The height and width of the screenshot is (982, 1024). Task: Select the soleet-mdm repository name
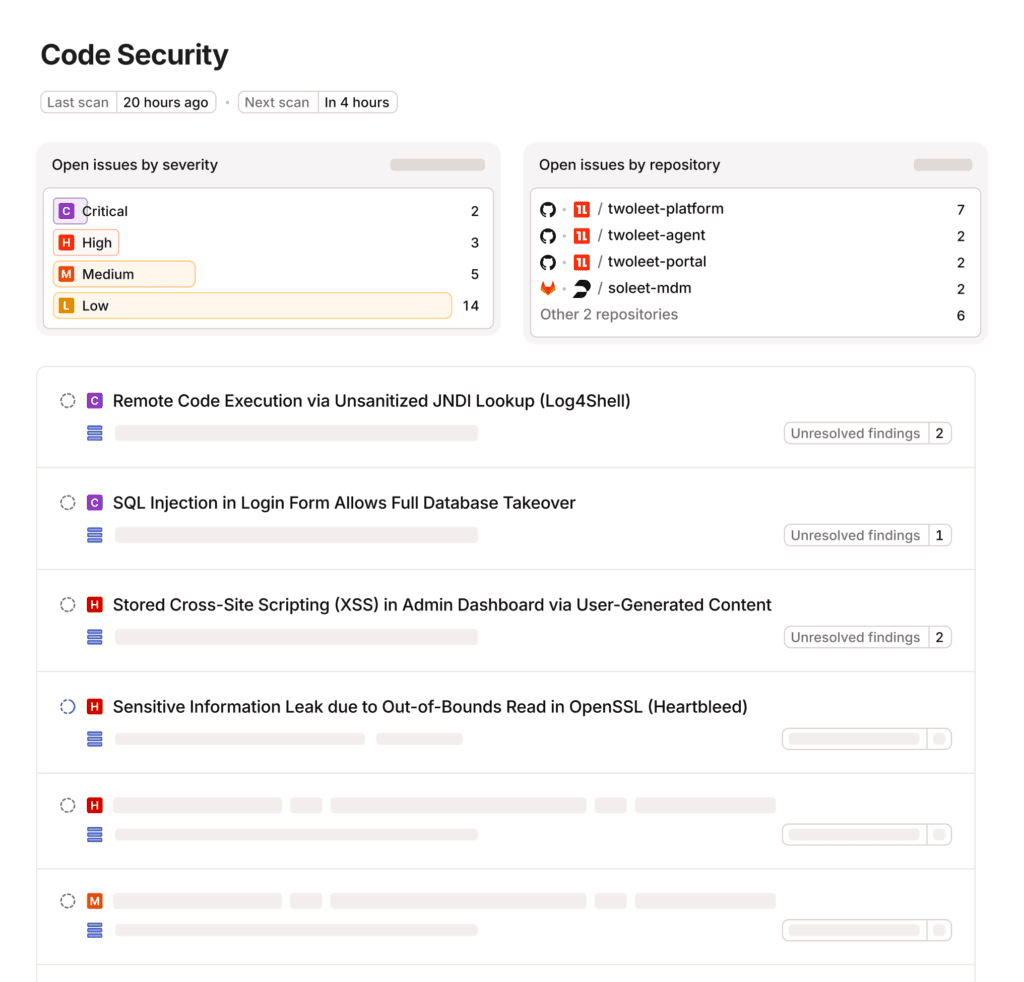649,288
